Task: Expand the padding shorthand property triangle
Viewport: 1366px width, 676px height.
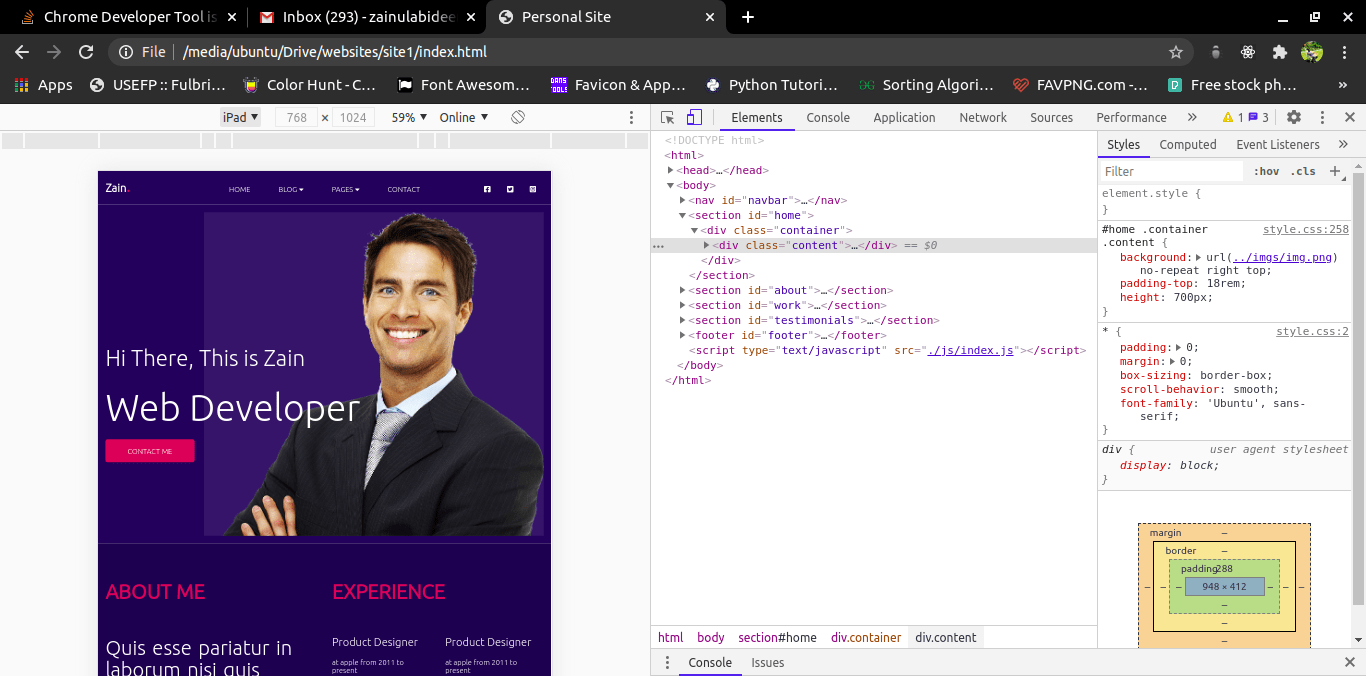Action: click(1179, 347)
